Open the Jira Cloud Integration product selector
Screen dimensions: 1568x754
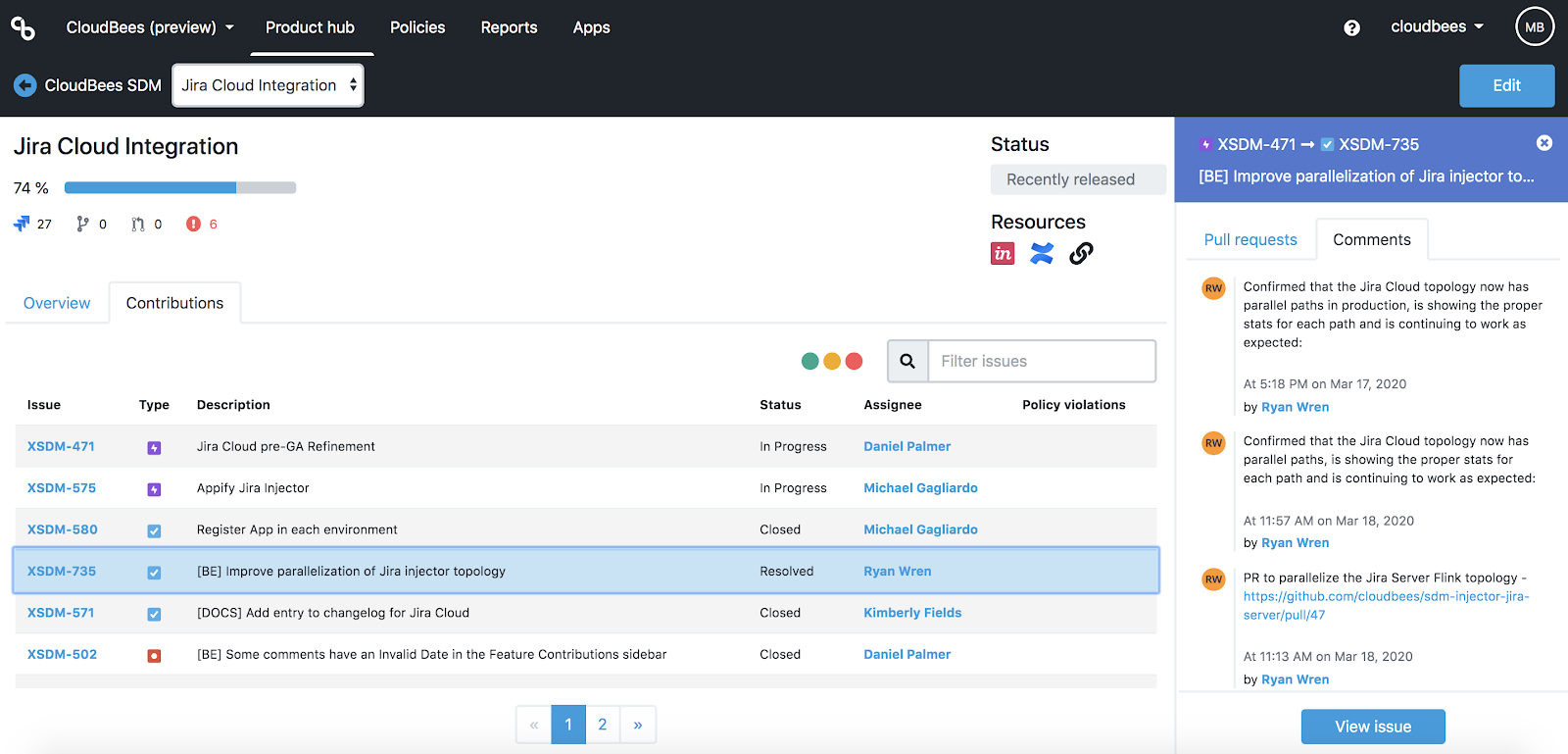coord(268,85)
